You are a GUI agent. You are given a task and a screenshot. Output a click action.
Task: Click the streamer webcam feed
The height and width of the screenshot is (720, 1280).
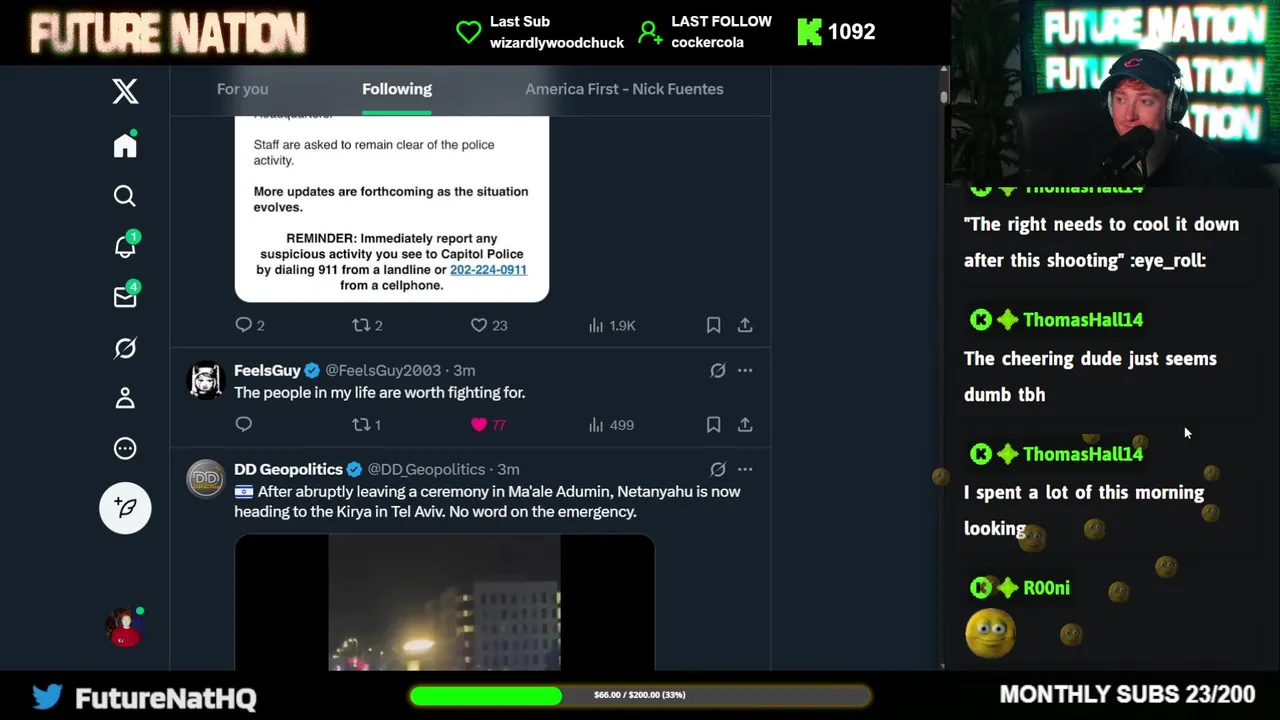pos(1115,92)
